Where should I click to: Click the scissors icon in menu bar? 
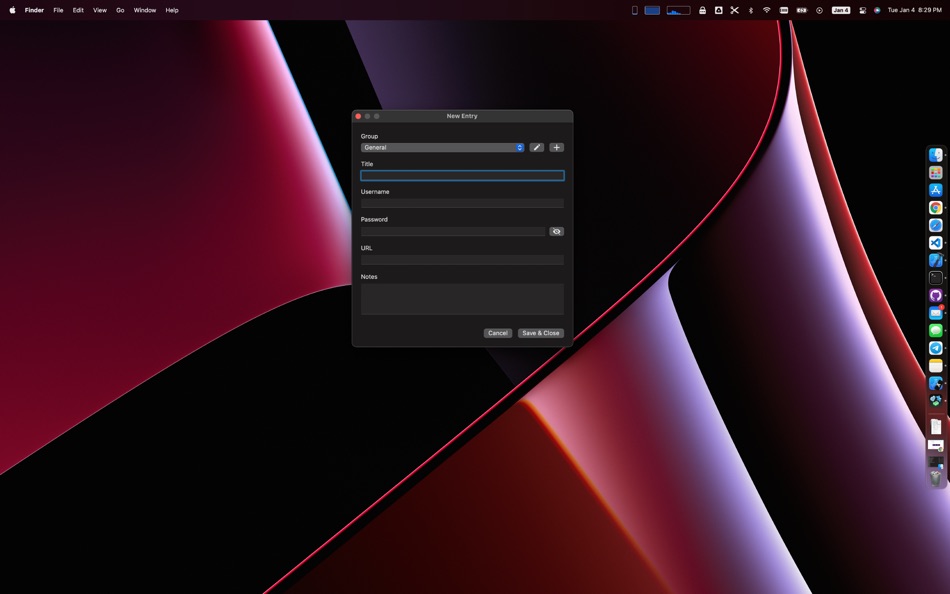point(734,10)
